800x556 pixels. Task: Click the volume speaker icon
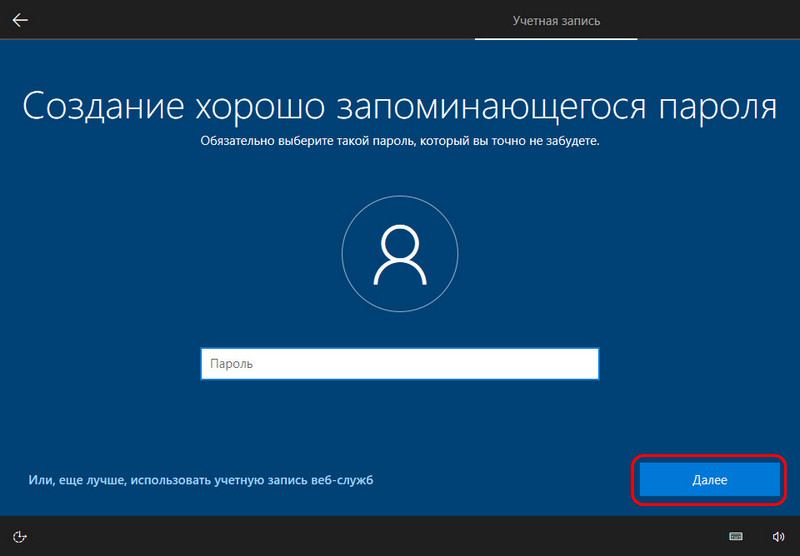coord(778,536)
